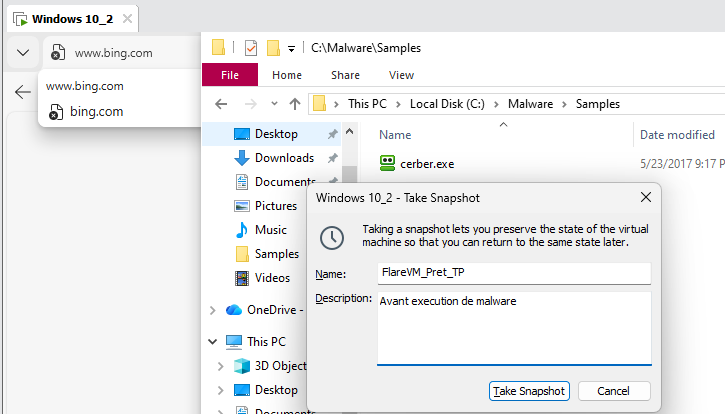725x414 pixels.
Task: Click Local Disk (C:) in breadcrumb path
Action: coord(447,104)
